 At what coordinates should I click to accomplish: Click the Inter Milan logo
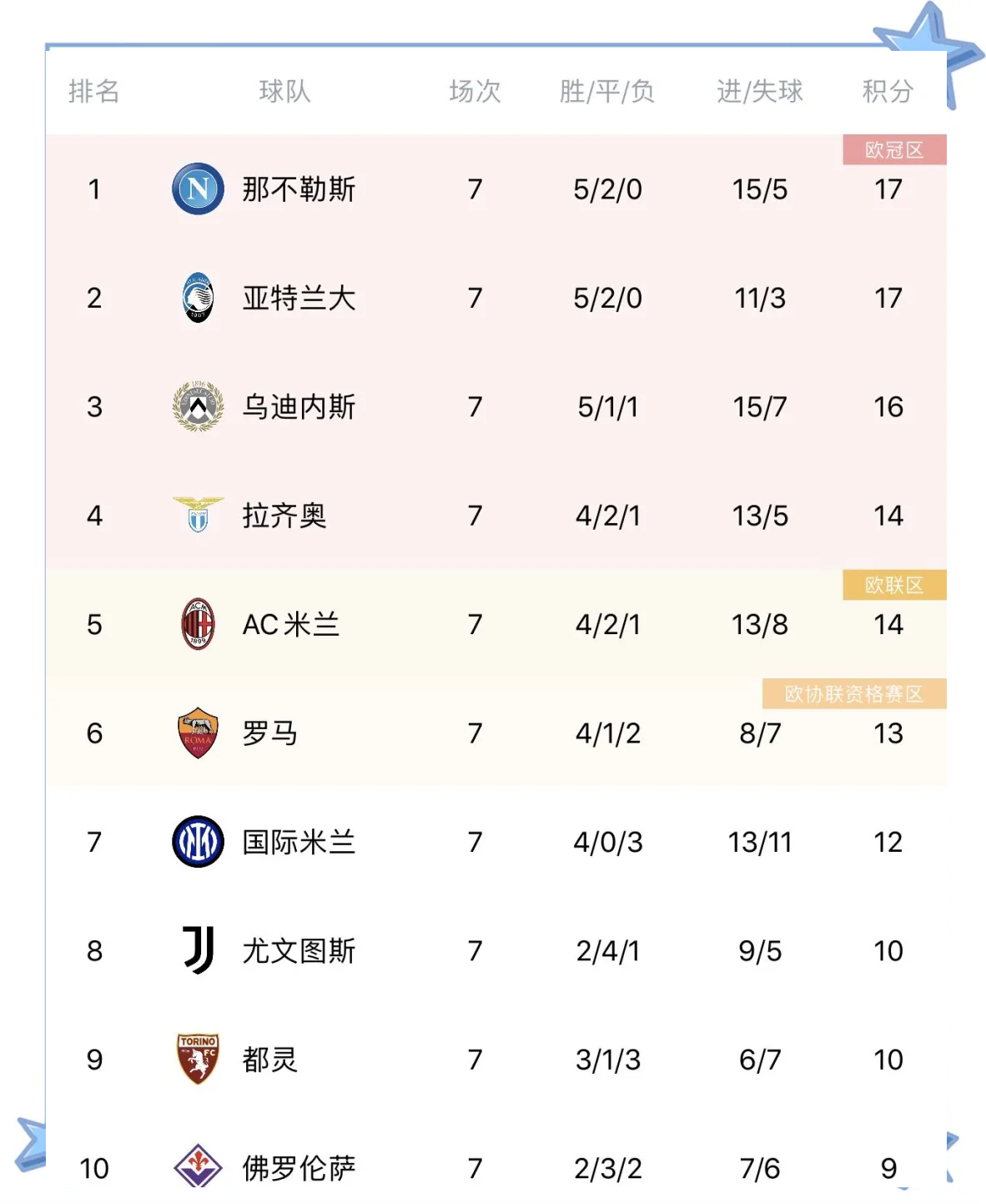click(x=198, y=841)
